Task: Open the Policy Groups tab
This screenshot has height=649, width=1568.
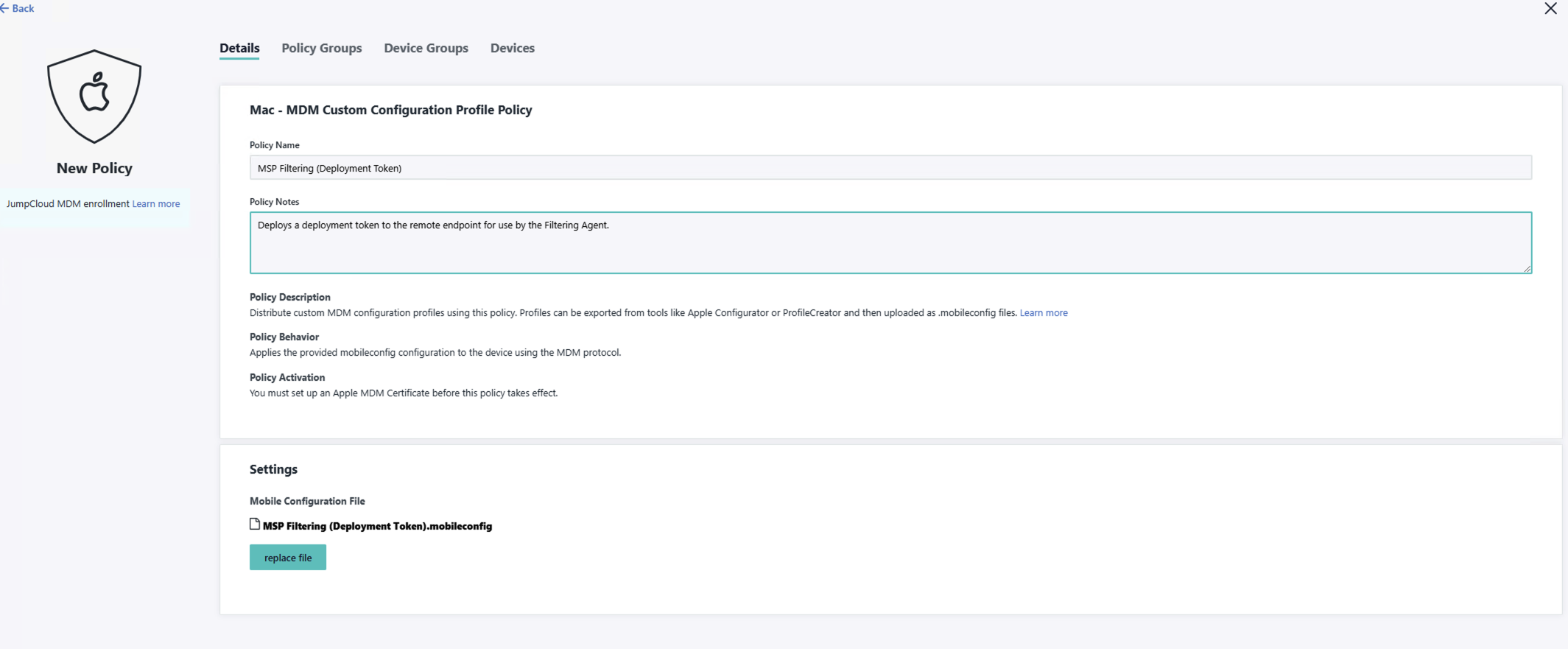Action: click(322, 48)
